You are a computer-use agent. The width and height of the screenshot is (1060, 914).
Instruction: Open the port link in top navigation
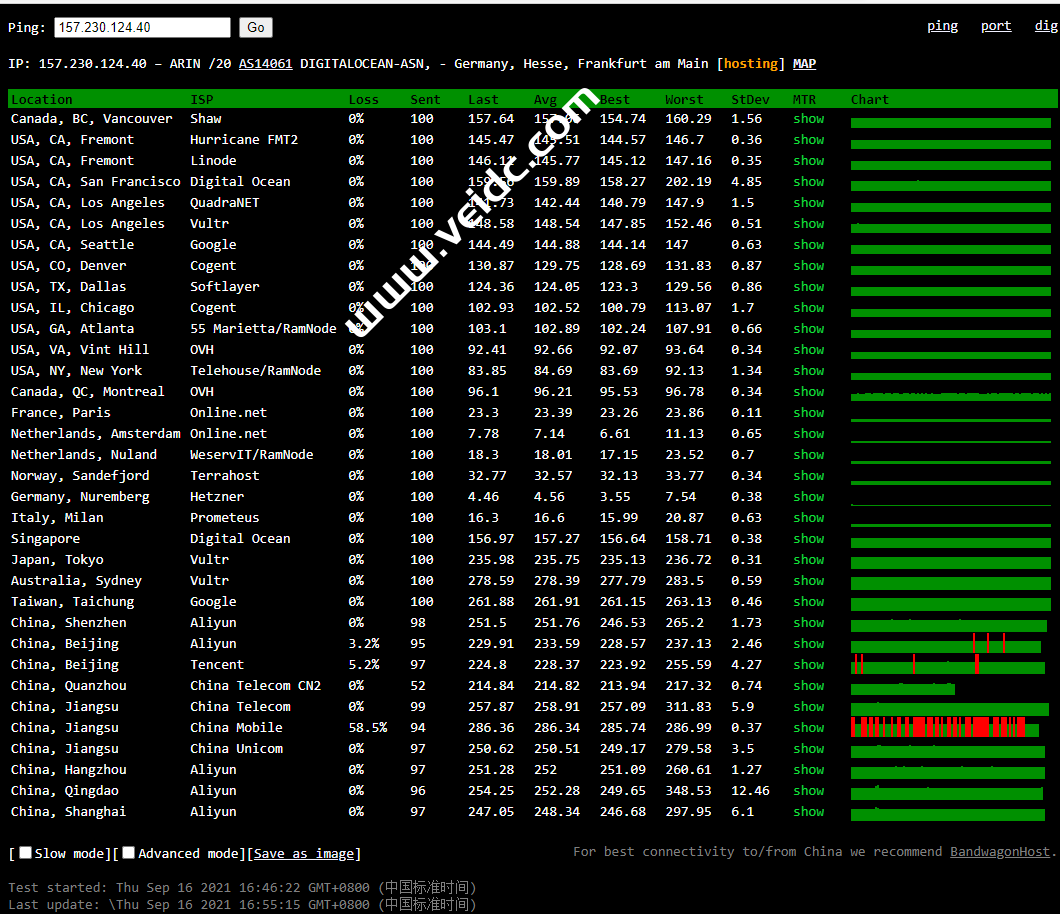pos(996,26)
